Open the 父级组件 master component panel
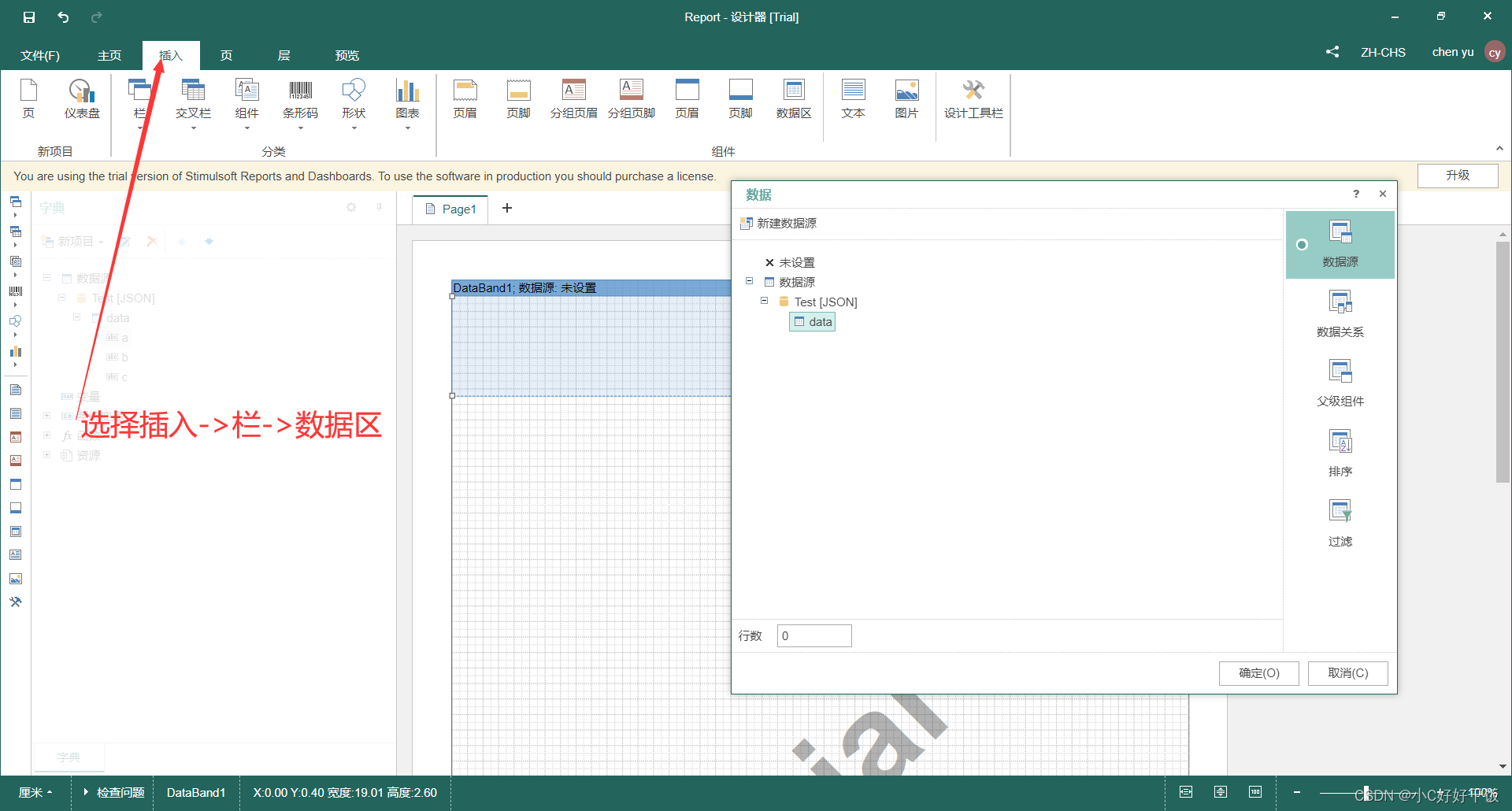Image resolution: width=1512 pixels, height=811 pixels. click(1340, 383)
